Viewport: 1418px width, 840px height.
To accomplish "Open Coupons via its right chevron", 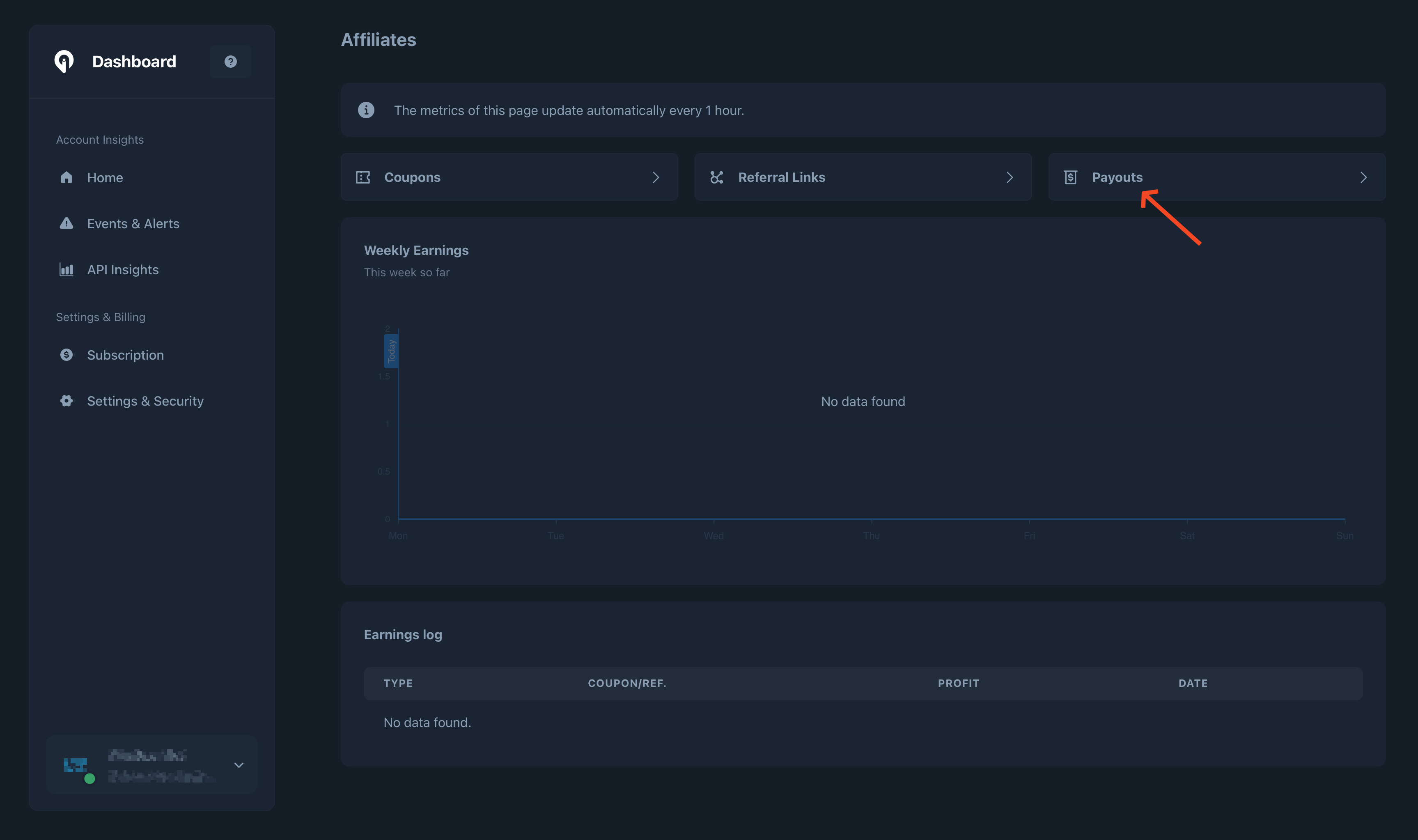I will tap(656, 177).
